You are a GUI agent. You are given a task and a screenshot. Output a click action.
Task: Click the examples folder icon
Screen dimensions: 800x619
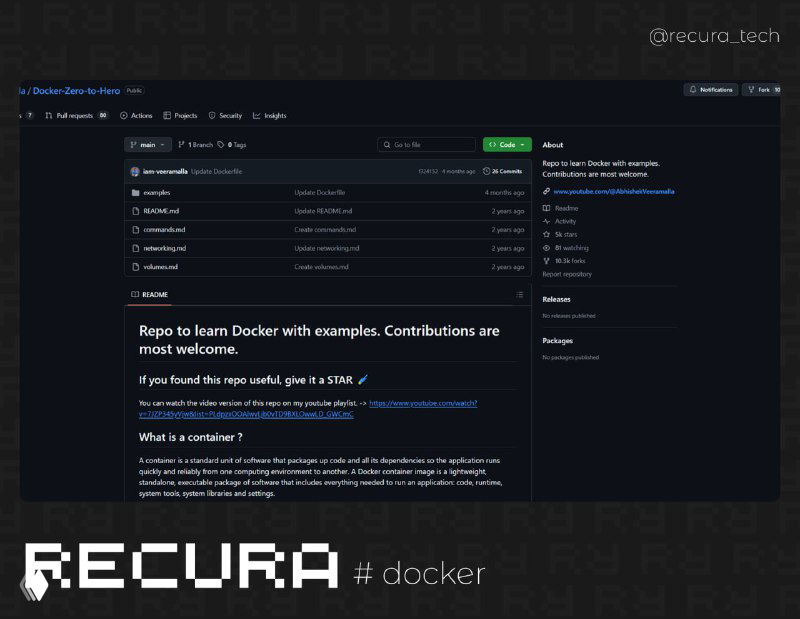(x=135, y=191)
